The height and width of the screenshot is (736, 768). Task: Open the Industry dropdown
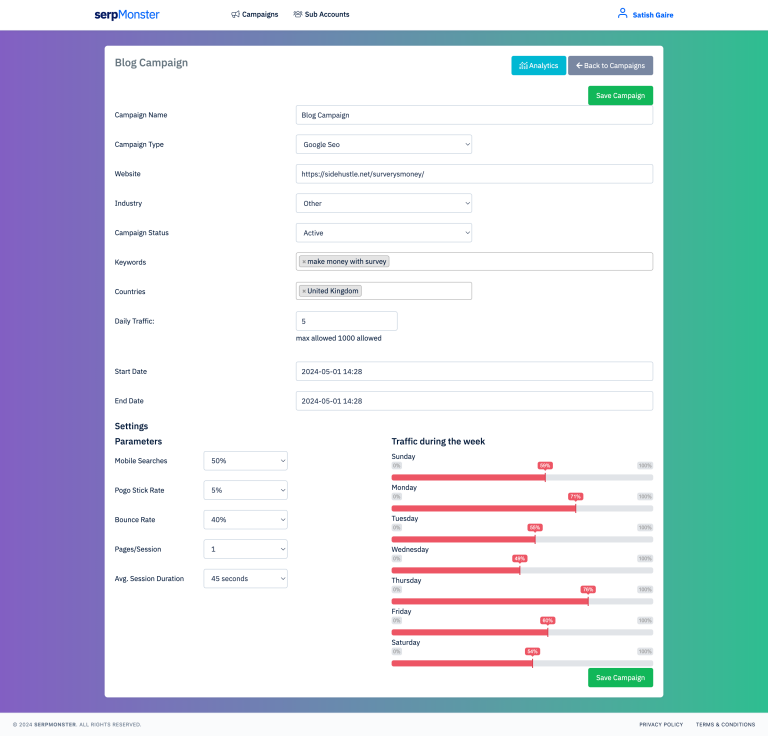click(384, 203)
